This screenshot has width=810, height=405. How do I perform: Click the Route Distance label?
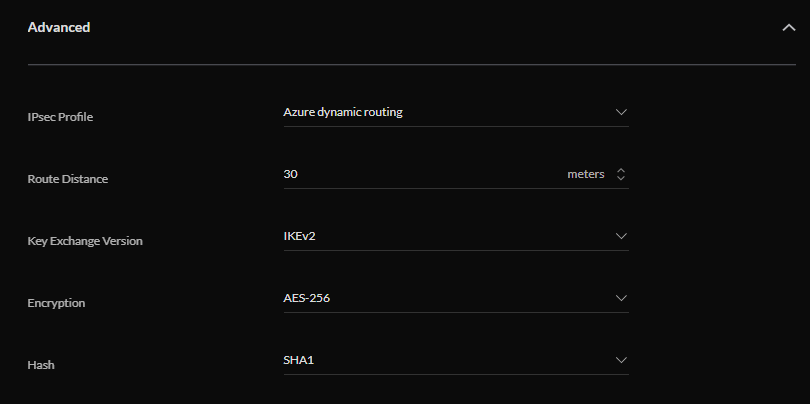(x=67, y=179)
